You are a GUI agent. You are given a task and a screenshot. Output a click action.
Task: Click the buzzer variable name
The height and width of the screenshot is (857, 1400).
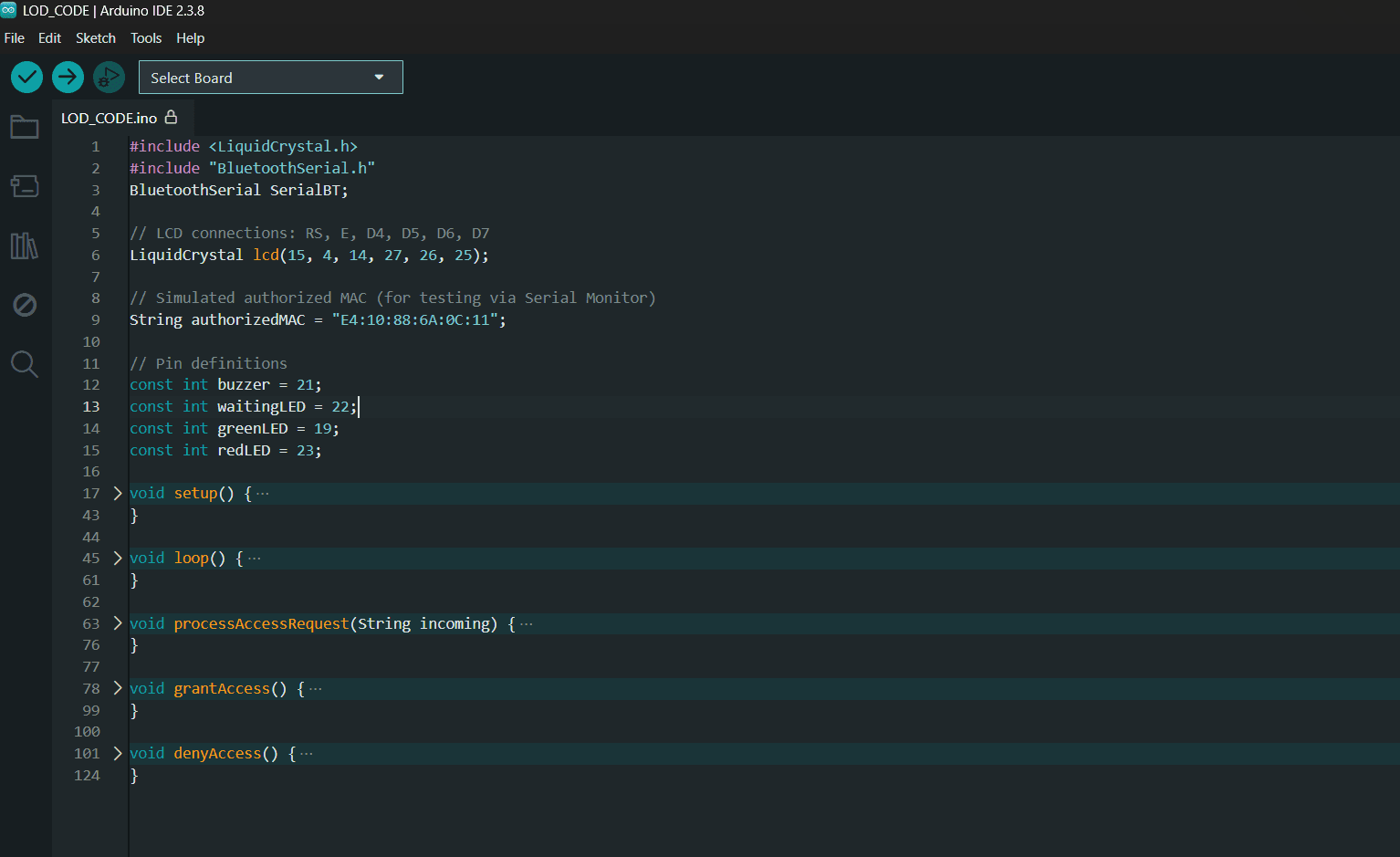tap(244, 384)
